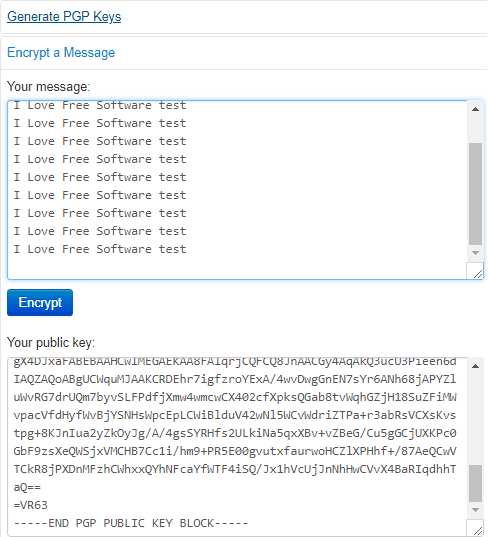489x537 pixels.
Task: Click the key line starting with tpg+8KJnIua2
Action: click(235, 433)
